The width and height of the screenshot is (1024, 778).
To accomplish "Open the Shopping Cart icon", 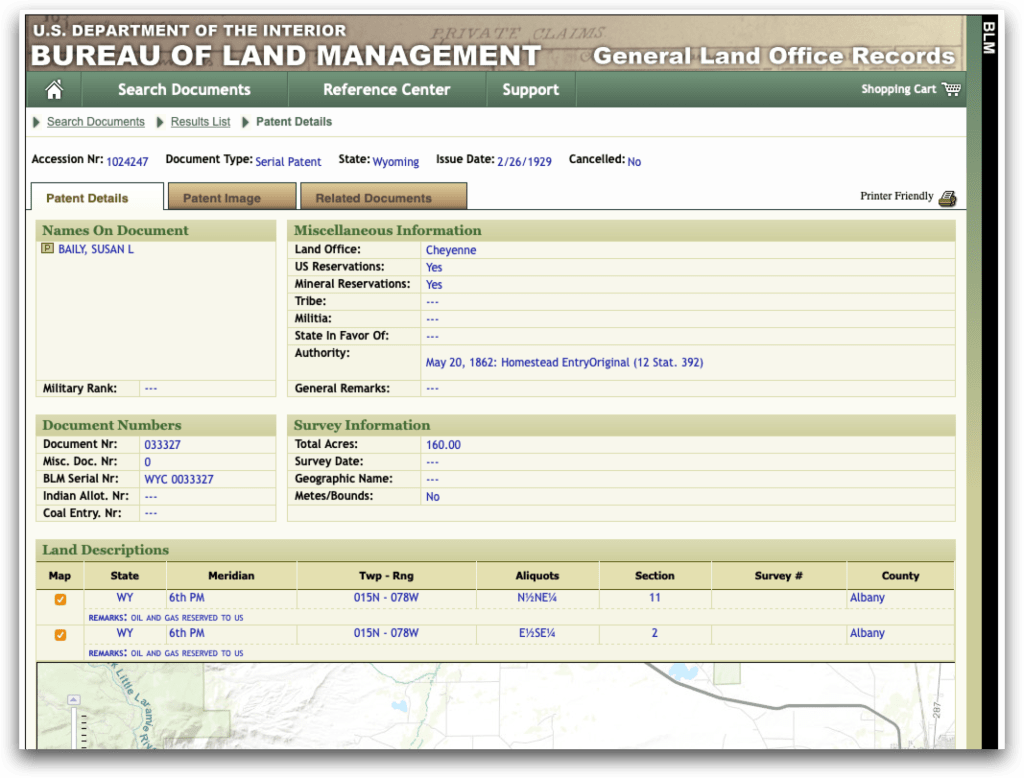I will click(951, 89).
